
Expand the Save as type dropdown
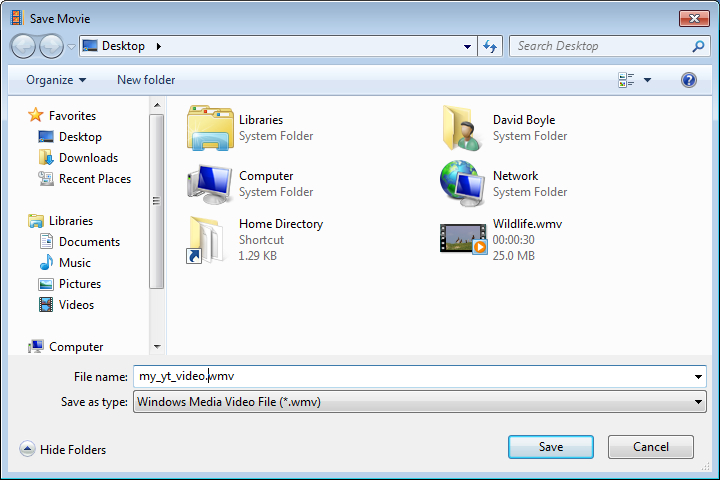(698, 402)
